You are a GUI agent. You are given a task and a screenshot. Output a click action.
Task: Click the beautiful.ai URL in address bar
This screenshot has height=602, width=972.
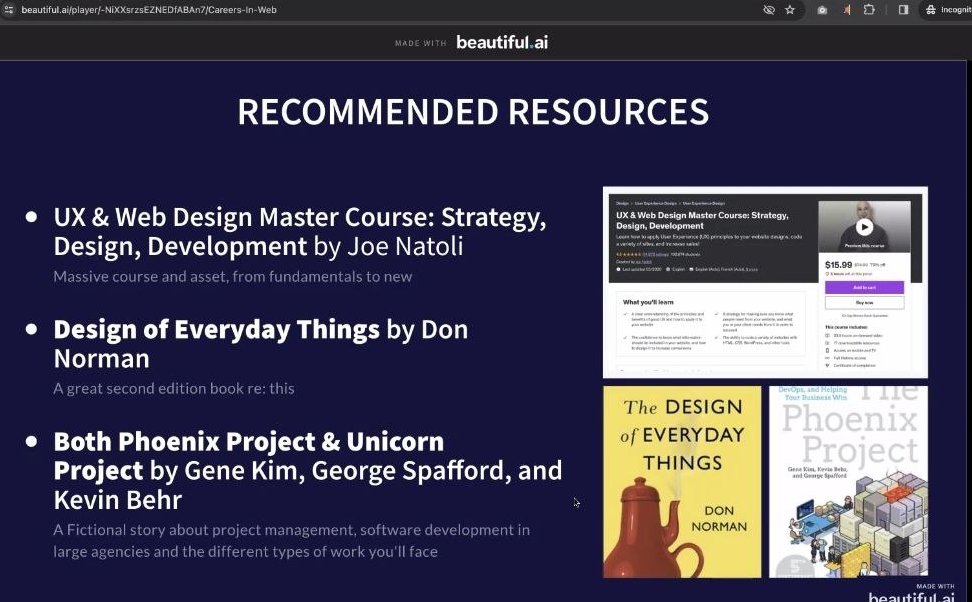point(149,10)
